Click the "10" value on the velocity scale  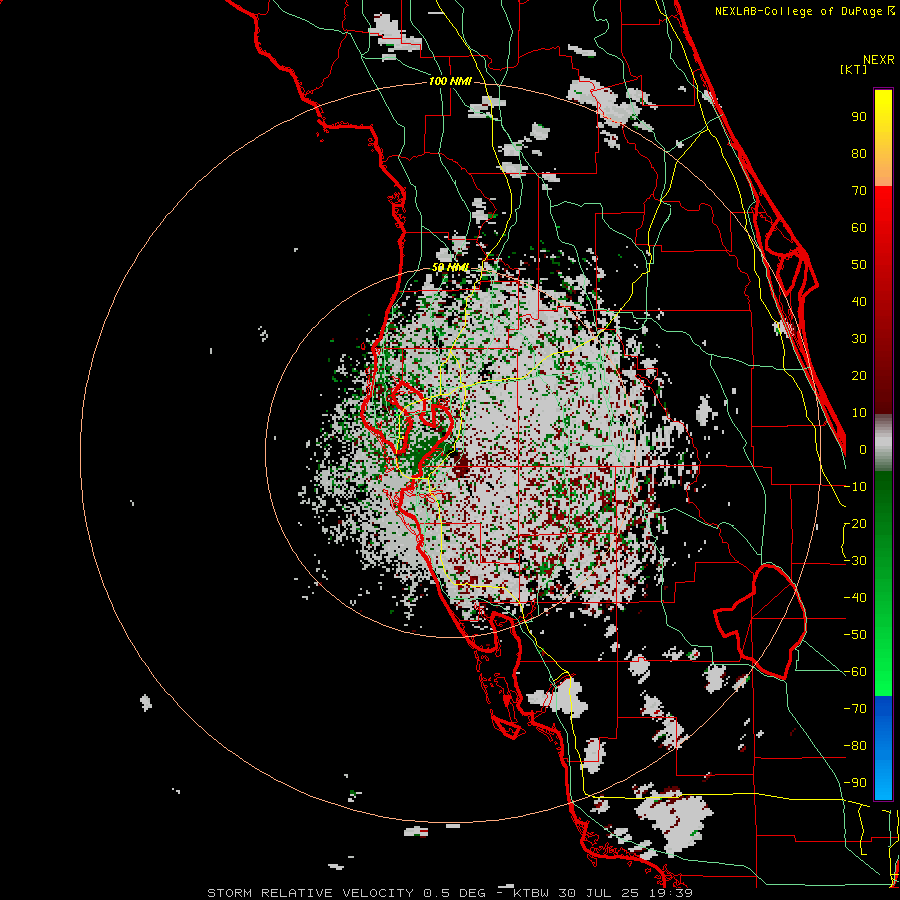[859, 413]
